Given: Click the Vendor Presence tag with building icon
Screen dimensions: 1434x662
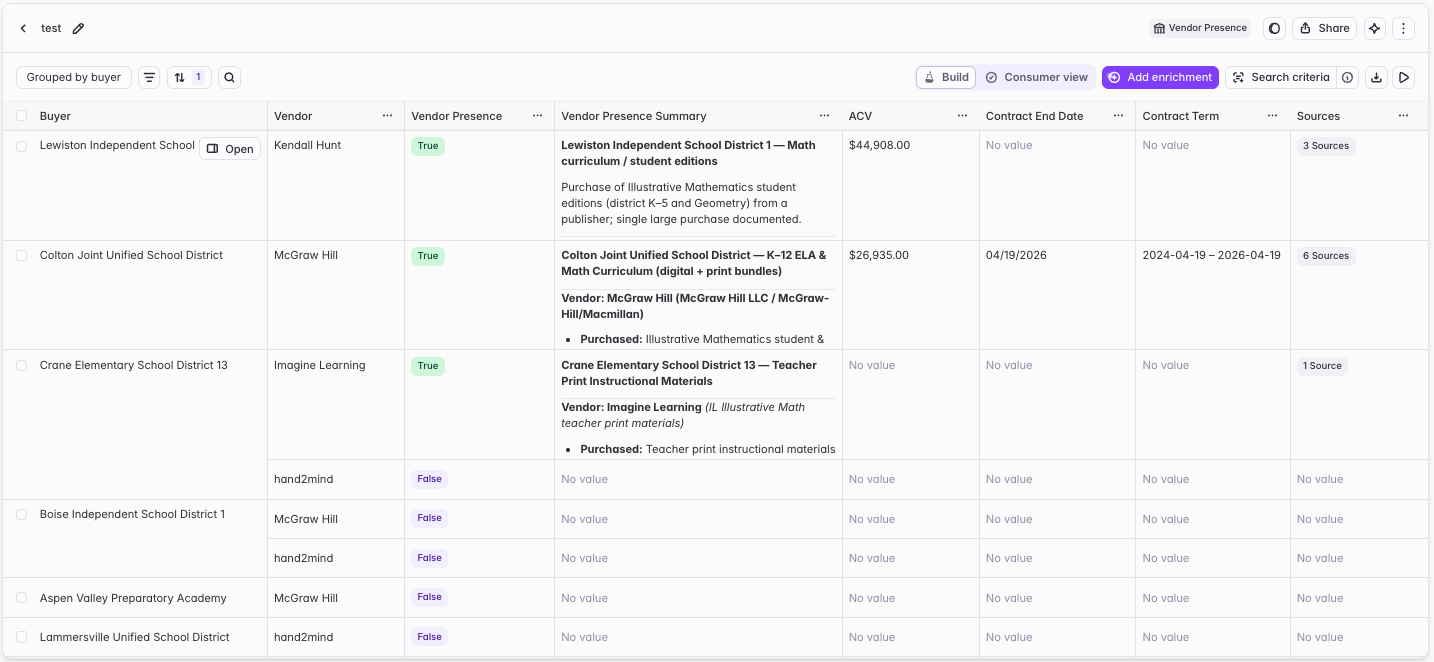Looking at the screenshot, I should (1200, 28).
